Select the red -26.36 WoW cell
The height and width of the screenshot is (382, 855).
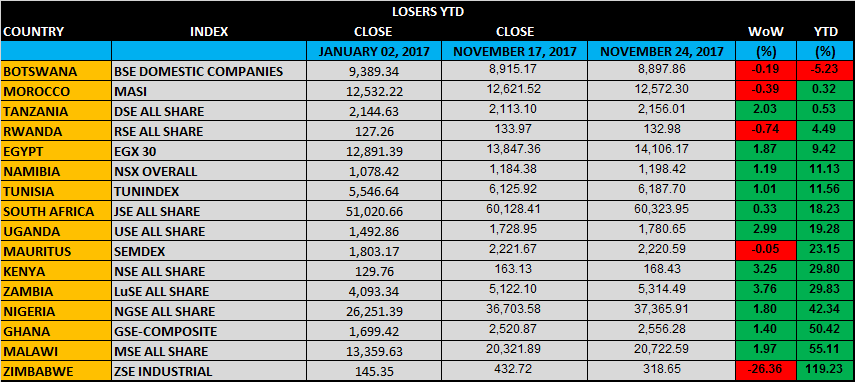tap(766, 371)
